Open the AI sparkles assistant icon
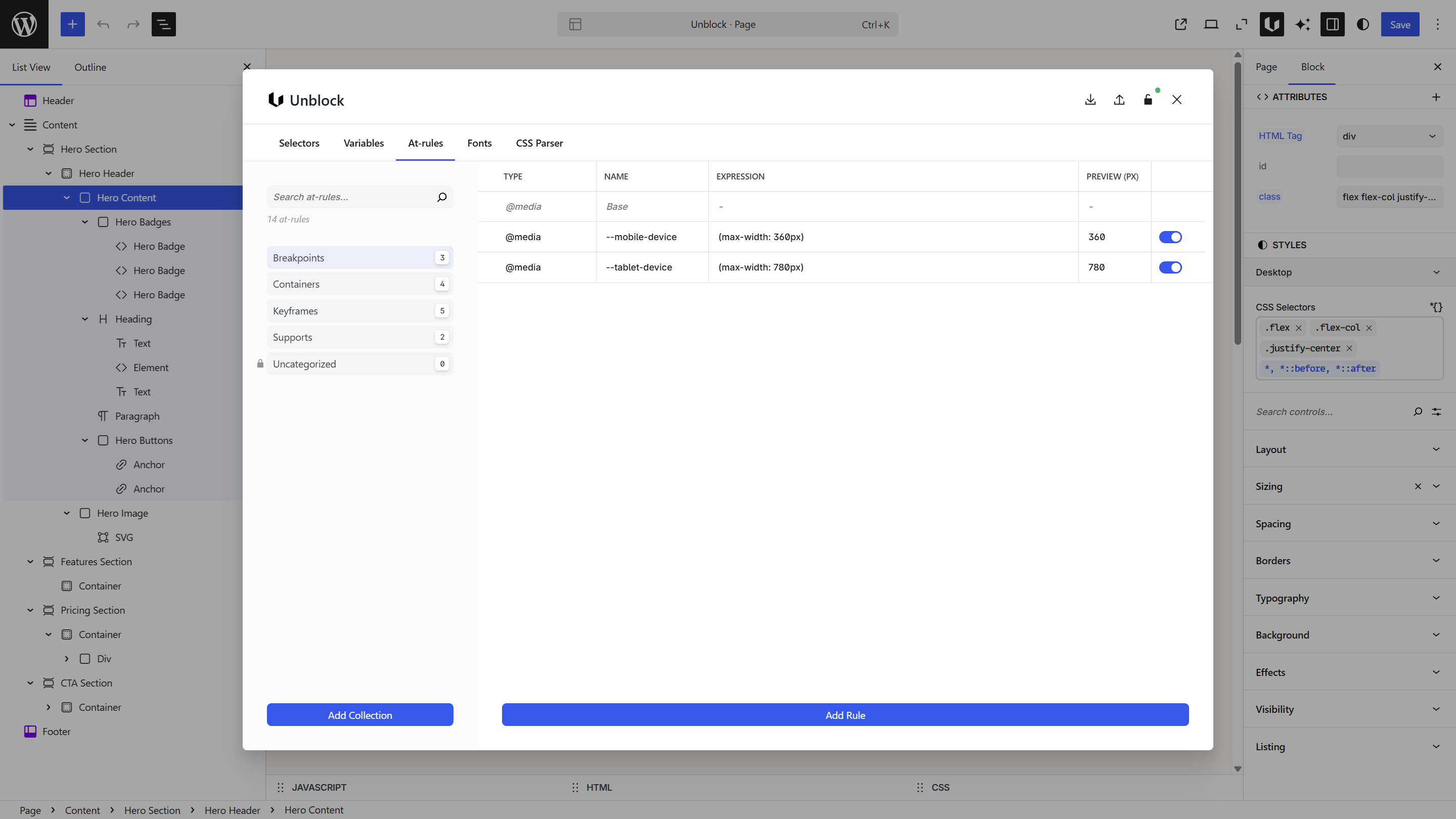This screenshot has height=819, width=1456. pyautogui.click(x=1302, y=24)
